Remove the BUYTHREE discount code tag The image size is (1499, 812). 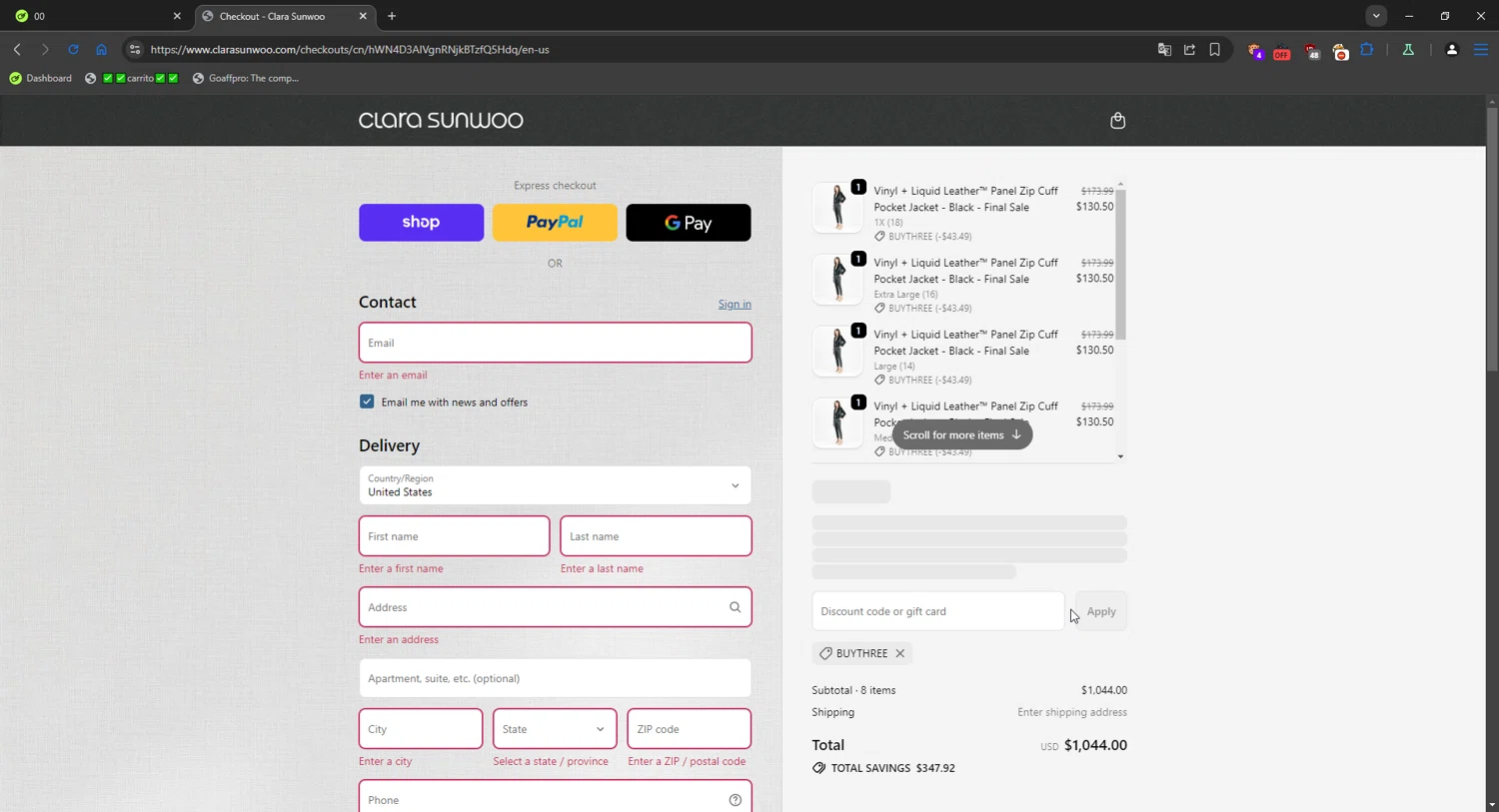point(900,653)
